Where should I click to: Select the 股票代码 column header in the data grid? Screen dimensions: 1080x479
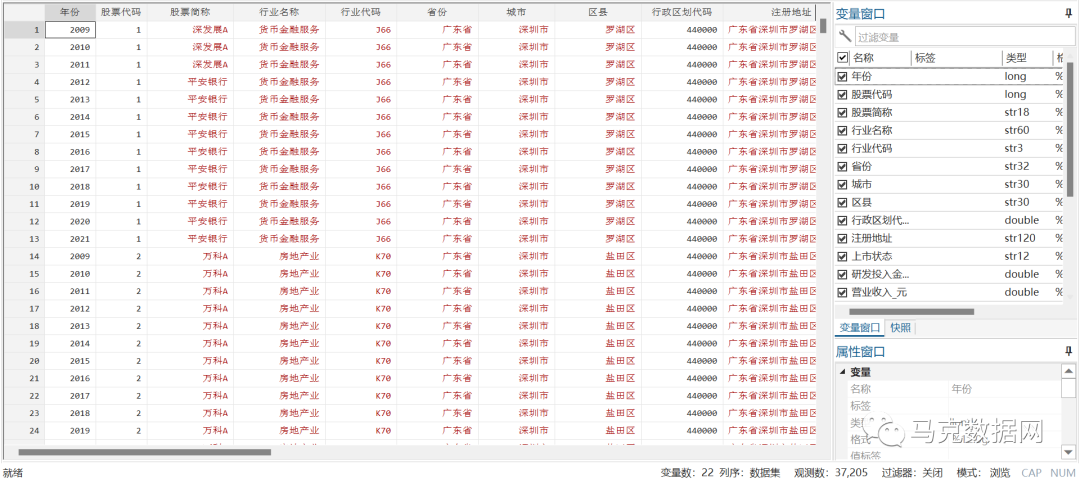coord(121,12)
